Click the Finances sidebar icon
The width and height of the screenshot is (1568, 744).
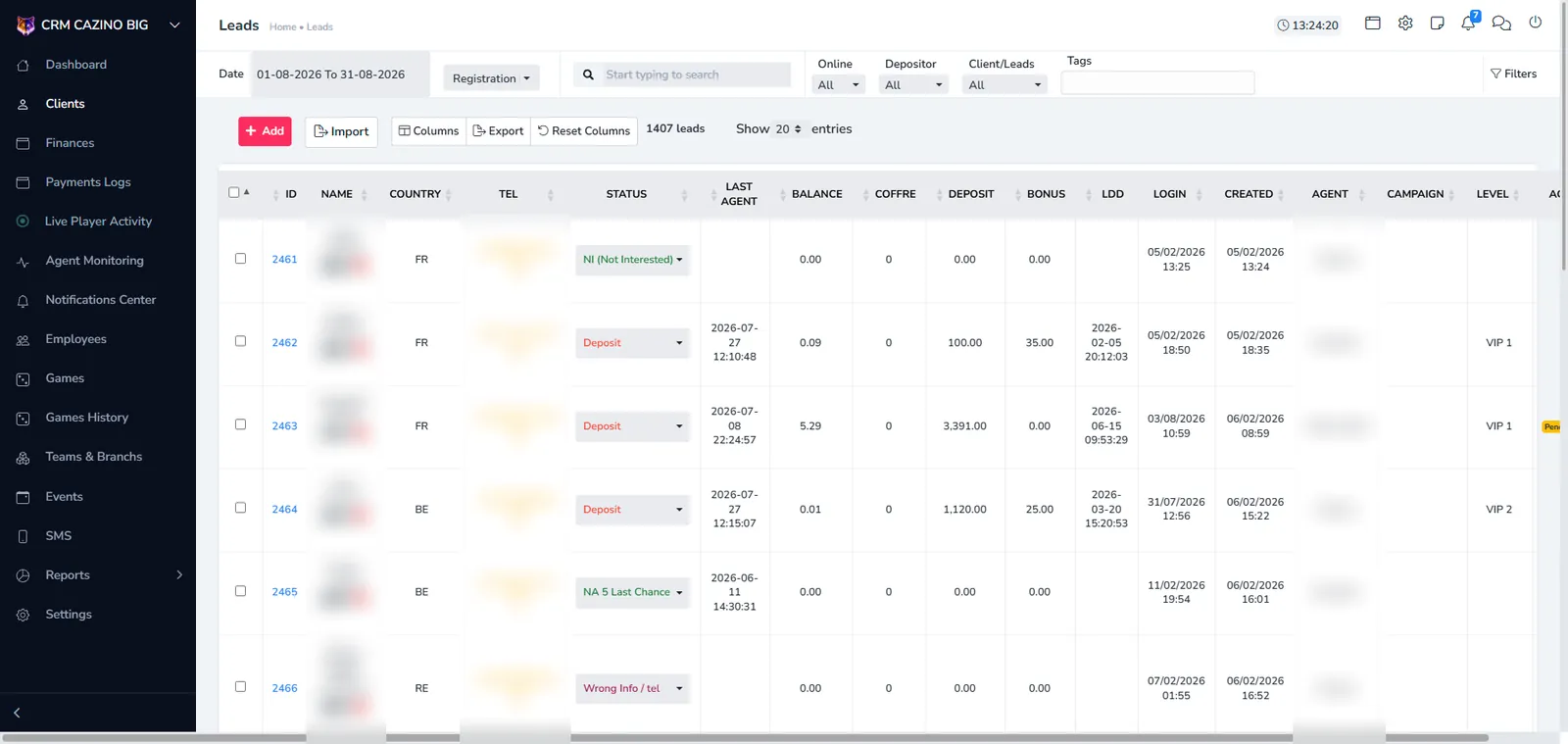point(23,143)
